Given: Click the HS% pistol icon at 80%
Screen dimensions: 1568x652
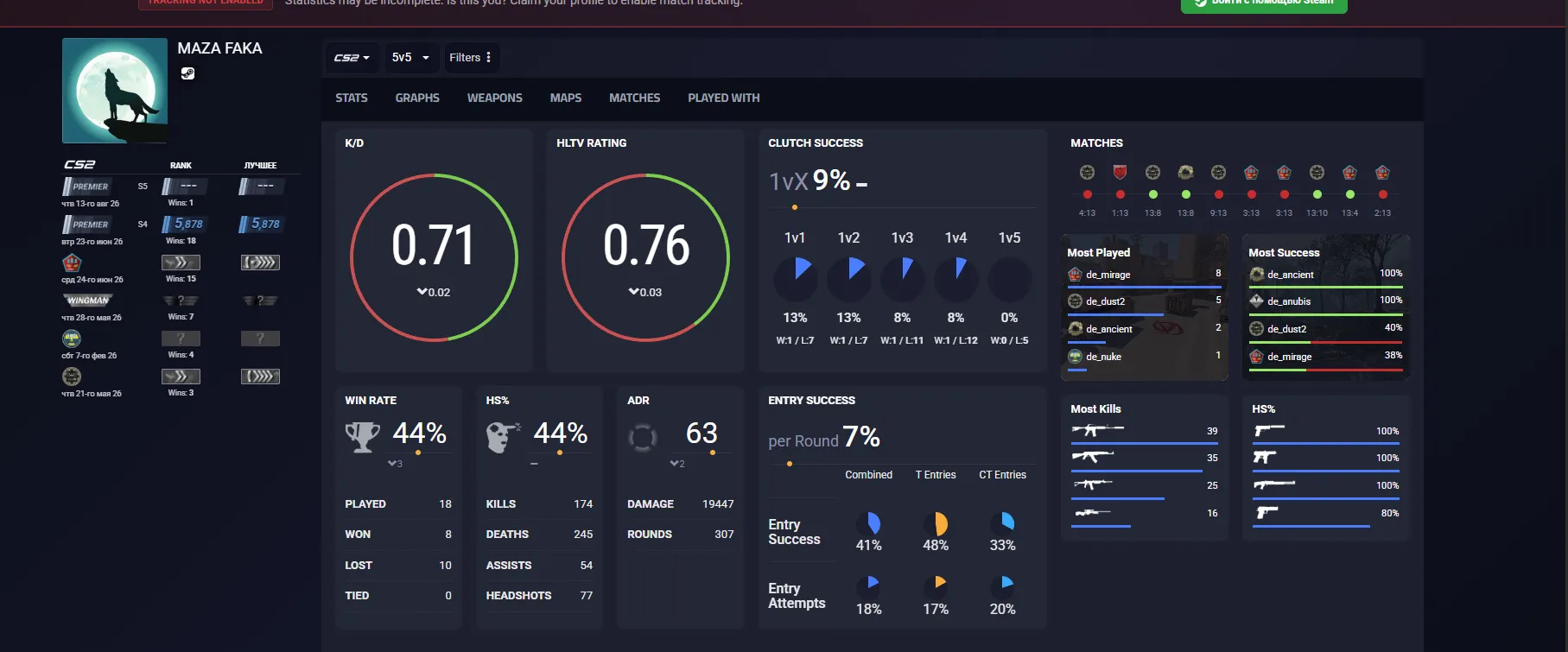Looking at the screenshot, I should [x=1267, y=513].
